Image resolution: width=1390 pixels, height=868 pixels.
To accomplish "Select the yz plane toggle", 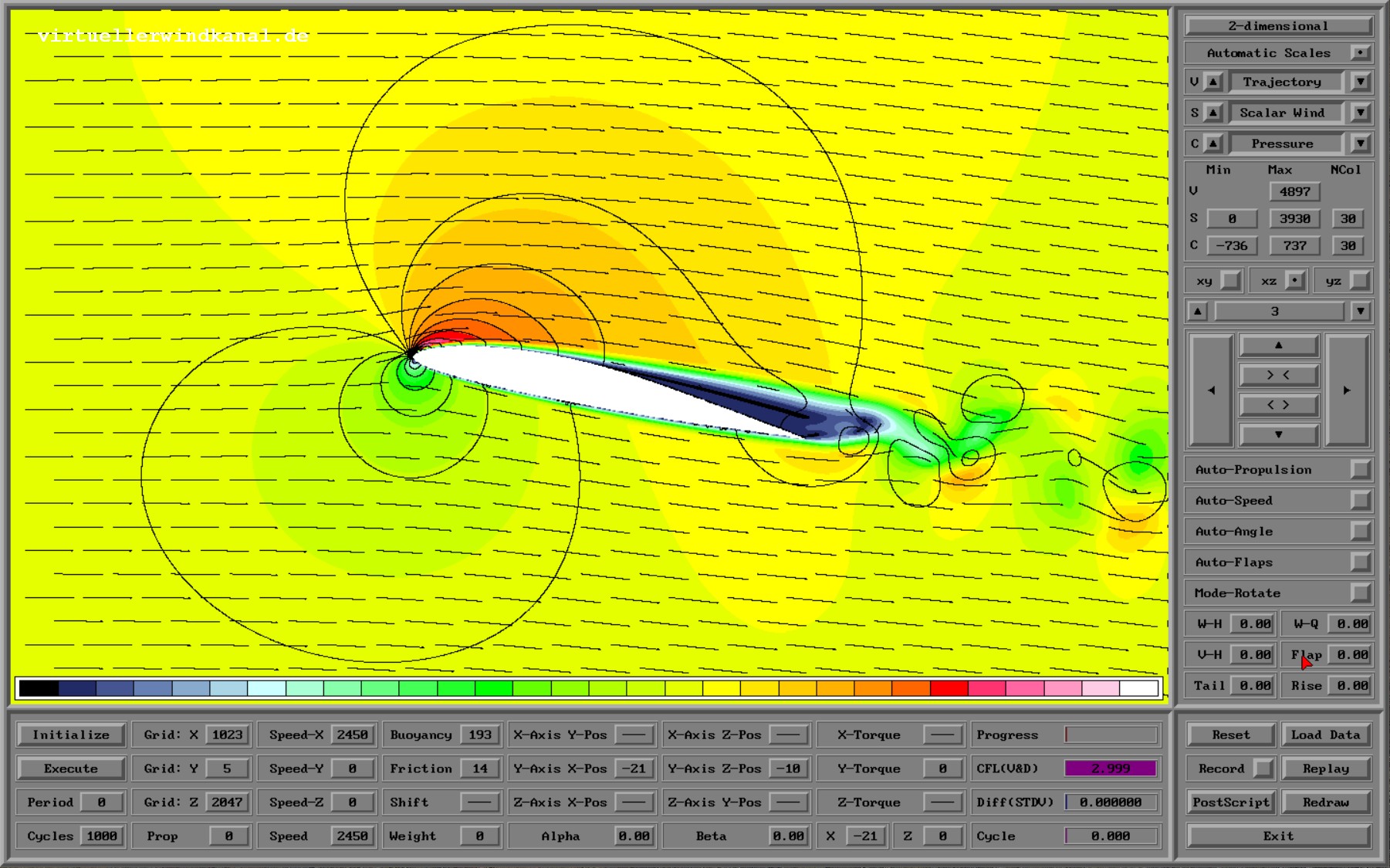I will 1361,281.
